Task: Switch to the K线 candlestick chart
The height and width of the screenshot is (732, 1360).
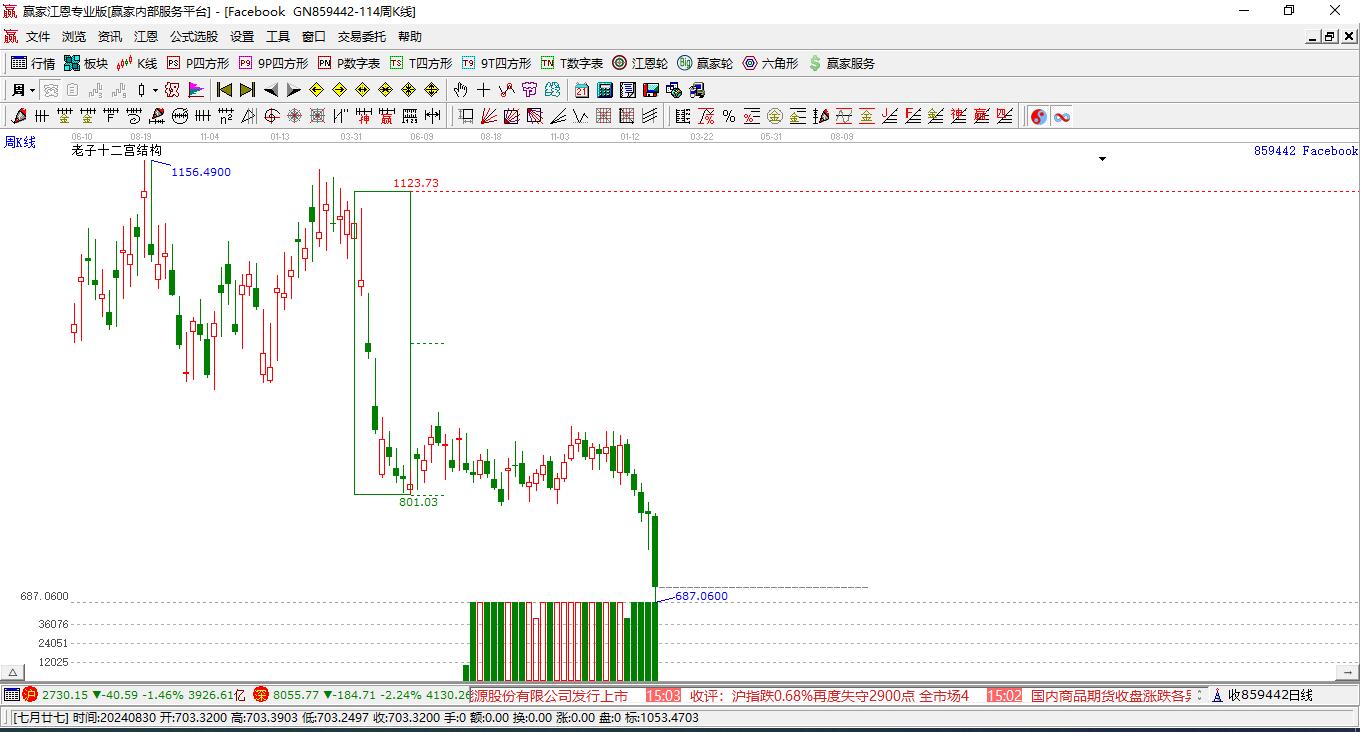Action: pos(137,63)
